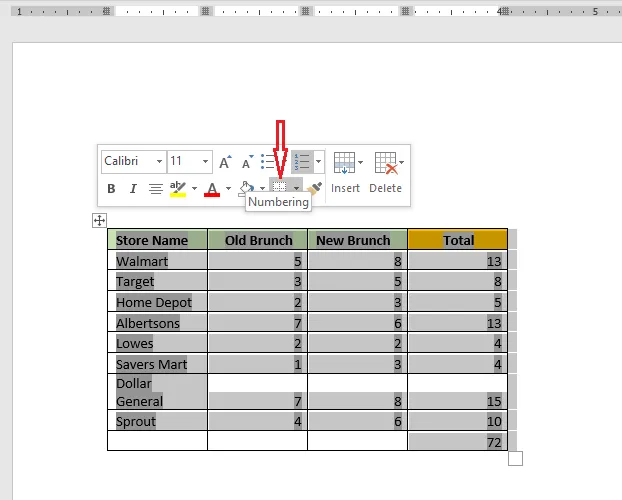Click the horizontal ruler at mark 5

pyautogui.click(x=595, y=12)
